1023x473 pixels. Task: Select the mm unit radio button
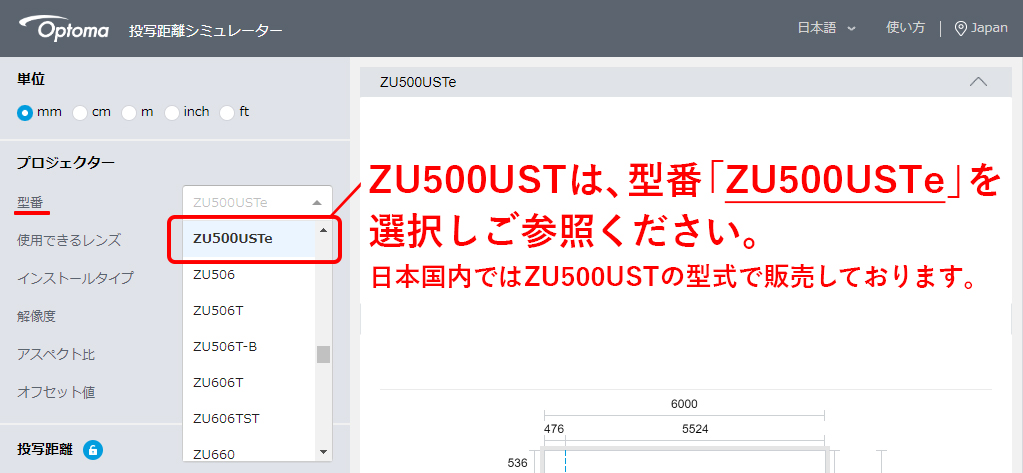coord(24,112)
